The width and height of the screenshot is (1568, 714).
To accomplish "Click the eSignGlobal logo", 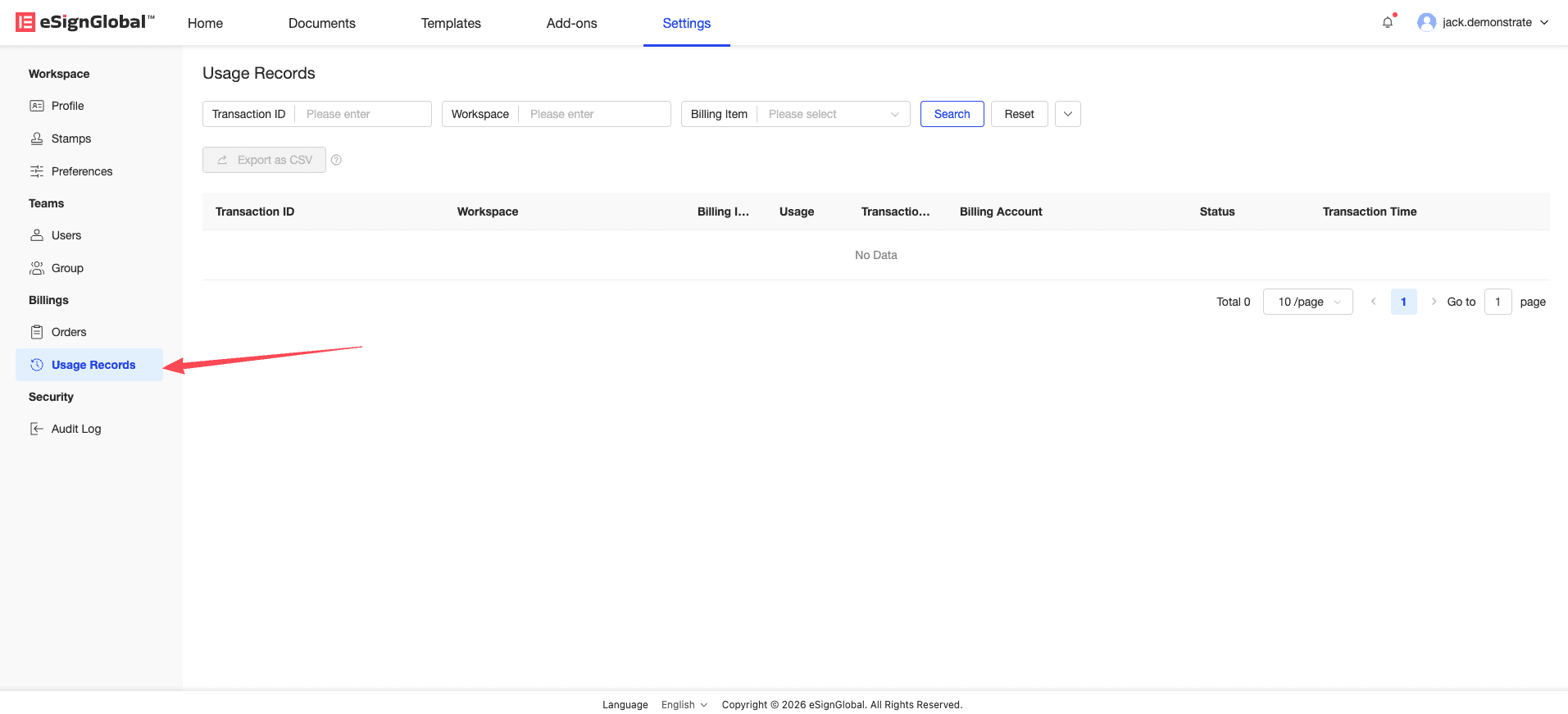I will [85, 22].
